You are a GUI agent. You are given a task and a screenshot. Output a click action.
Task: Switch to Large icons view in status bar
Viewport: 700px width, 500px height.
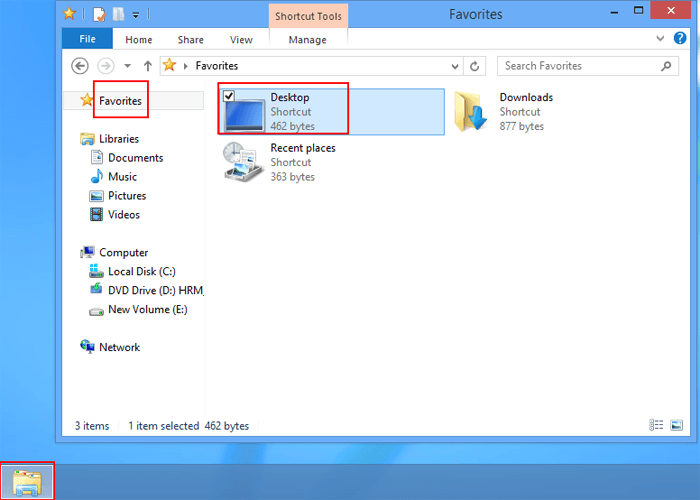[x=676, y=425]
